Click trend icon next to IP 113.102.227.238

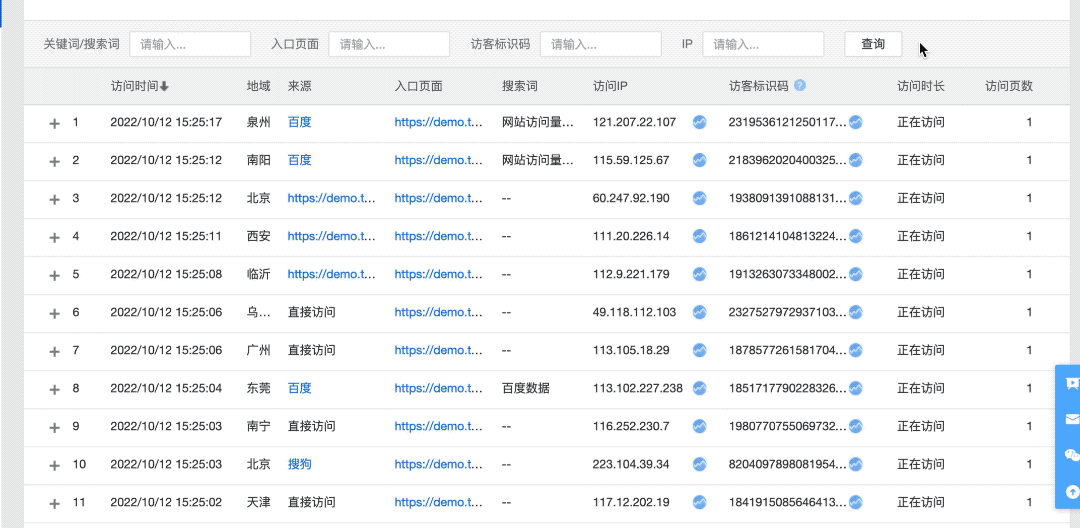pyautogui.click(x=699, y=388)
